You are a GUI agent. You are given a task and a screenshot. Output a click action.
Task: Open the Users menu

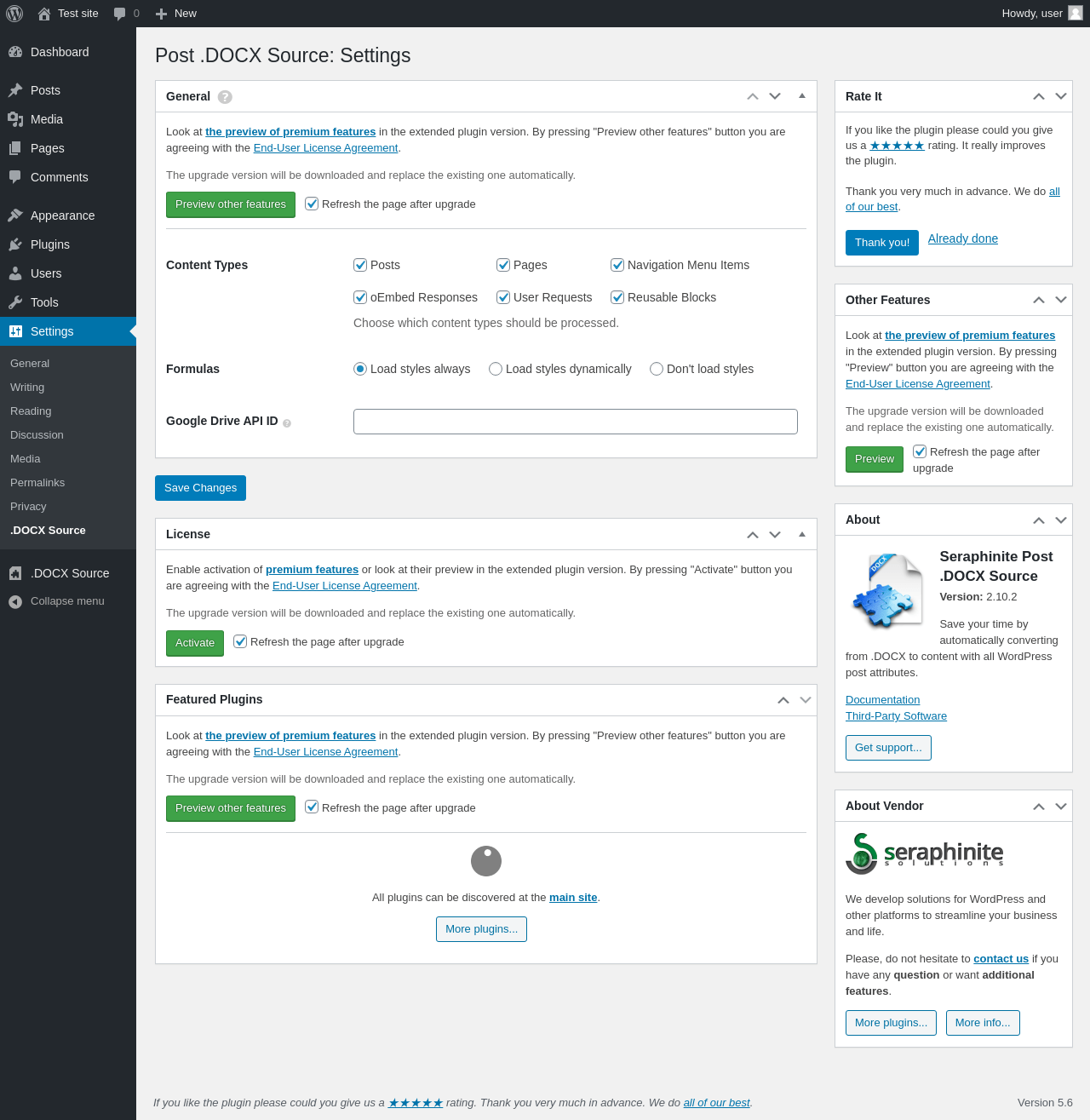tap(68, 273)
